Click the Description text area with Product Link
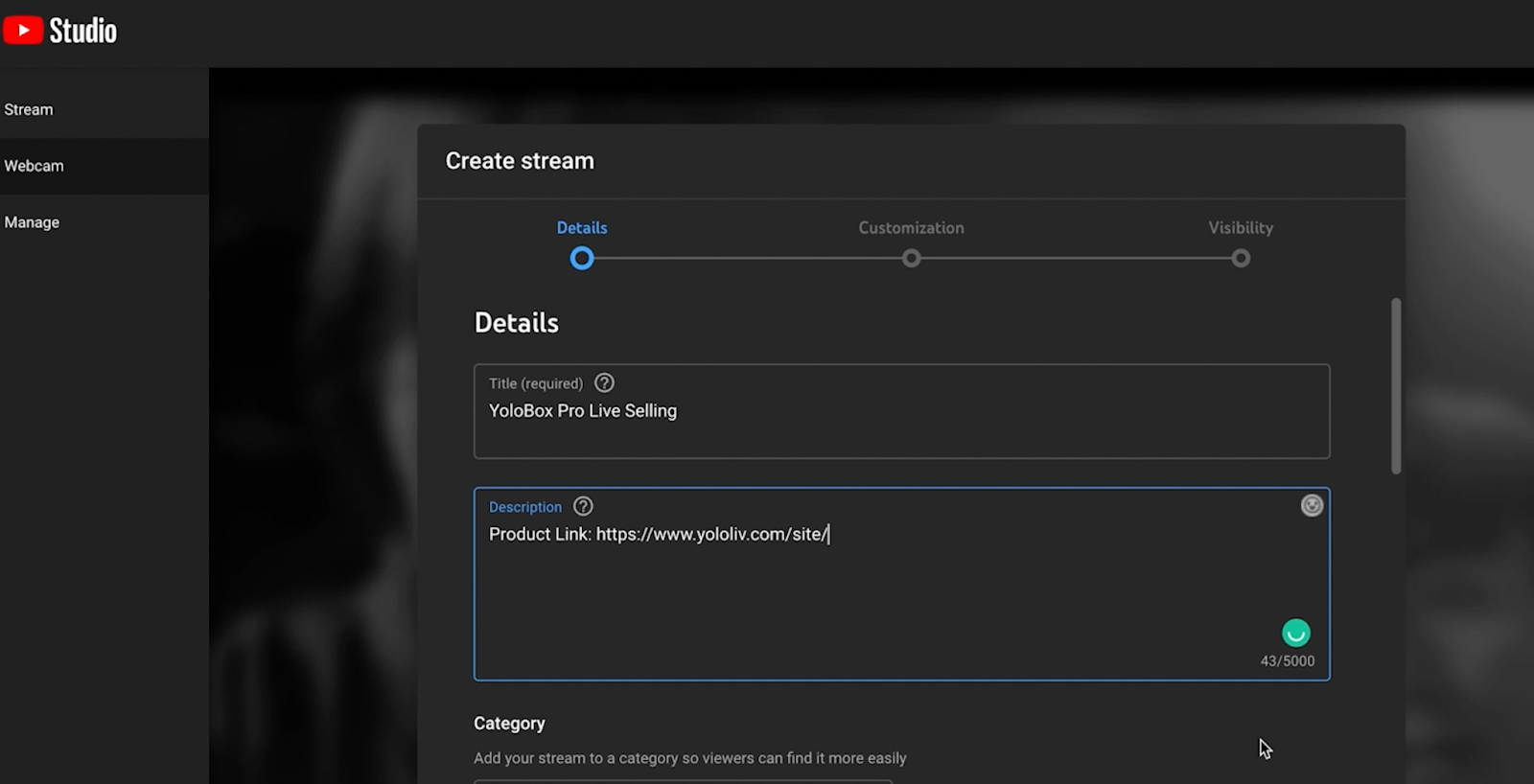The image size is (1534, 784). [x=902, y=585]
